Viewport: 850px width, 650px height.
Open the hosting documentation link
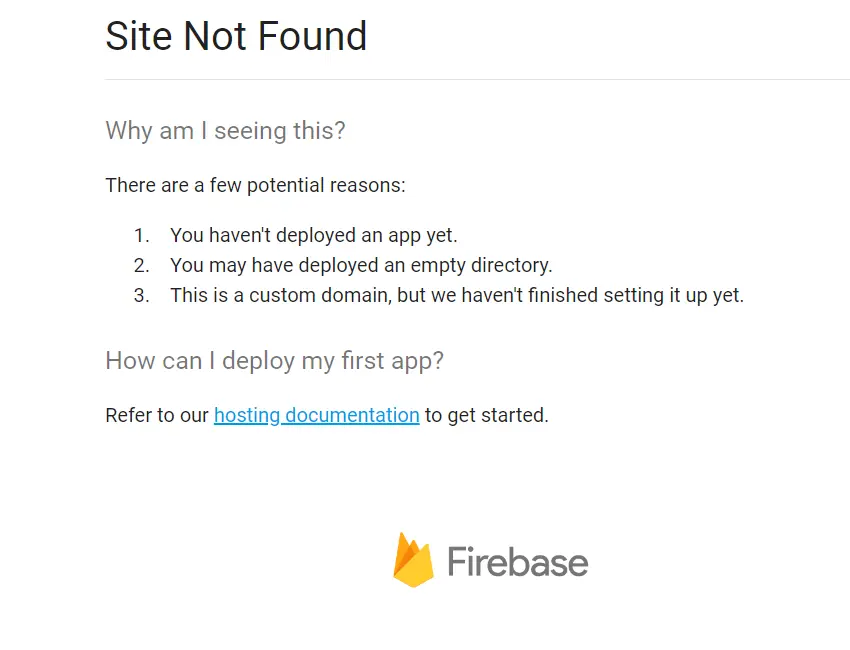coord(316,415)
